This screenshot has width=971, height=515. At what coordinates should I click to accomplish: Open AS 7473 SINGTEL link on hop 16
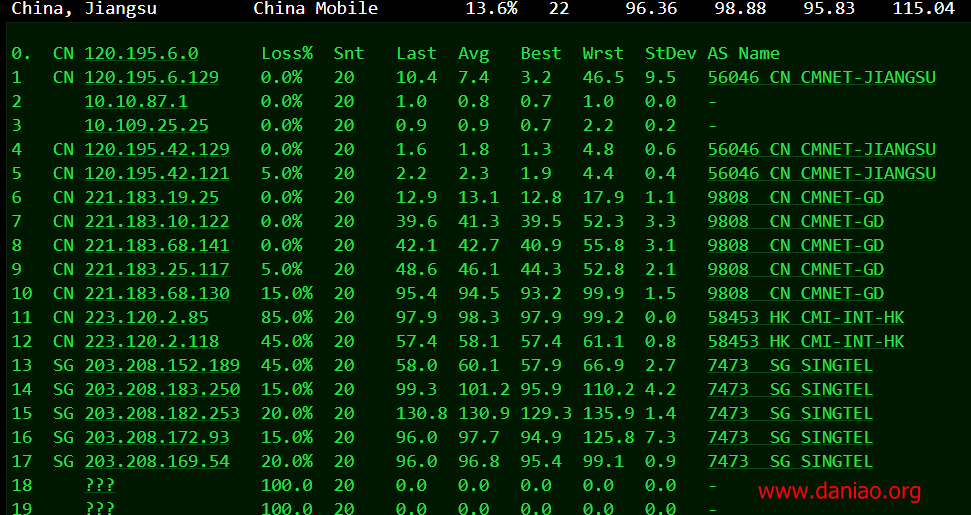791,438
